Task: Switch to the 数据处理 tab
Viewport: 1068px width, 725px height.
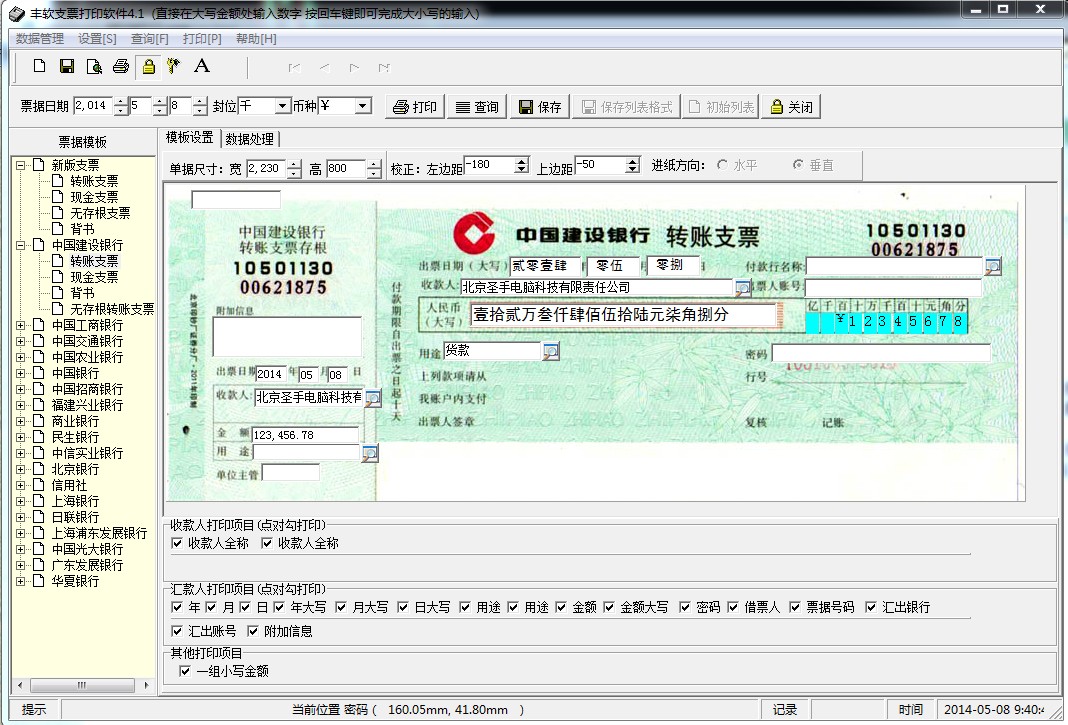Action: point(249,139)
